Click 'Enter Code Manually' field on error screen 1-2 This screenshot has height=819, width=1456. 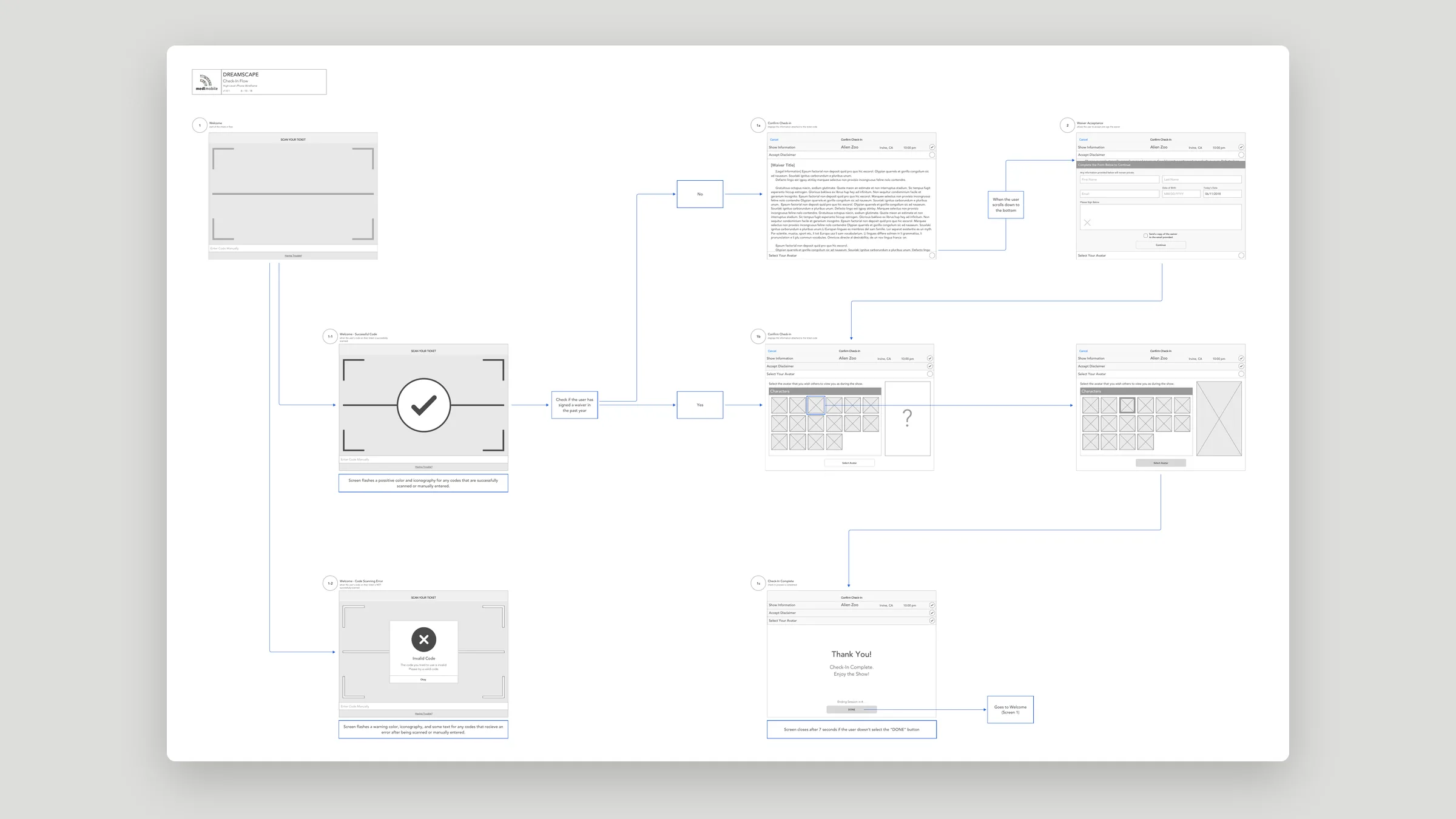click(x=423, y=706)
